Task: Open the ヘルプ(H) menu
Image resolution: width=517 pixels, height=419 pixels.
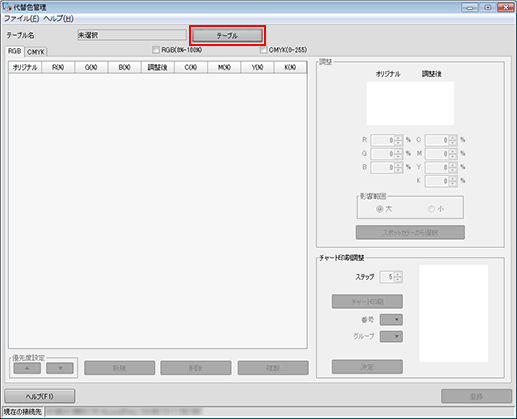Action: [x=58, y=19]
